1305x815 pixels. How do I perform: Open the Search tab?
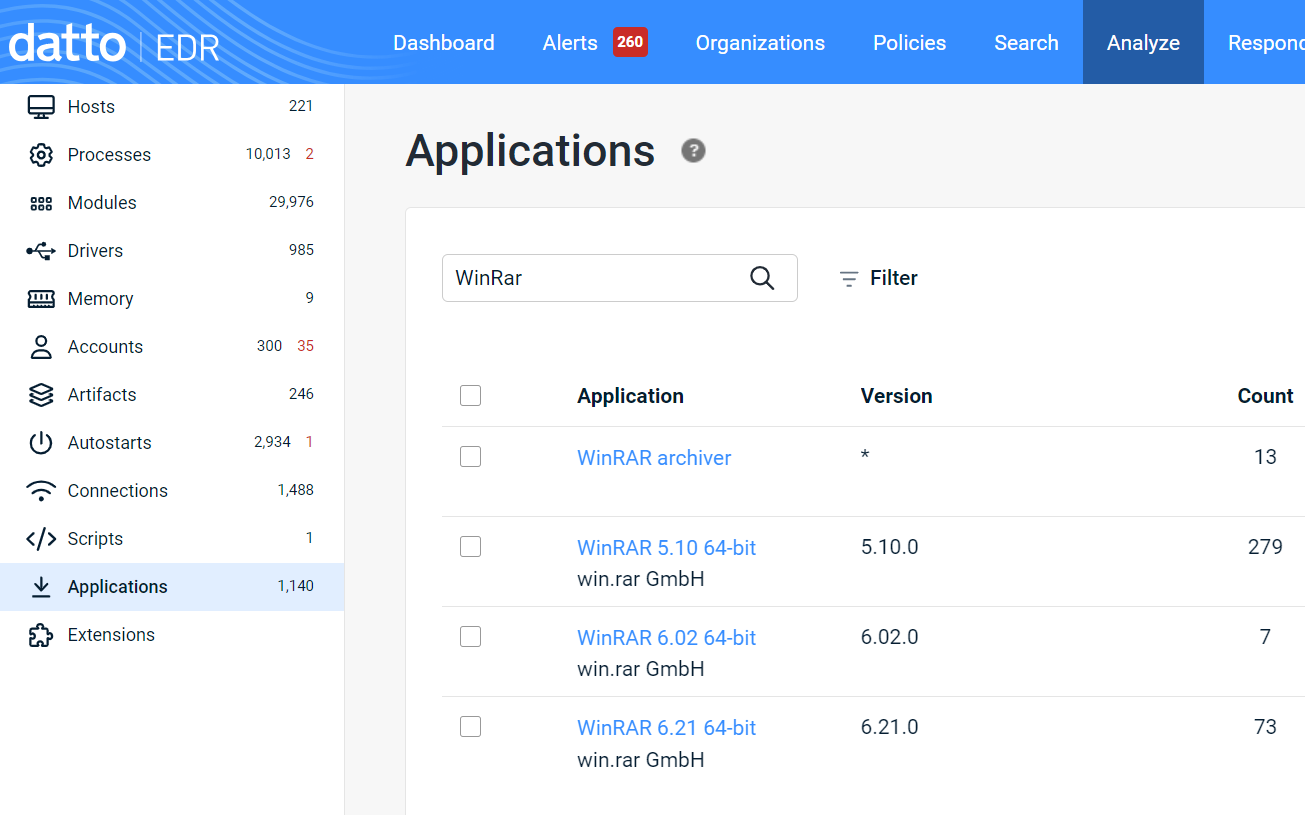pos(1026,43)
